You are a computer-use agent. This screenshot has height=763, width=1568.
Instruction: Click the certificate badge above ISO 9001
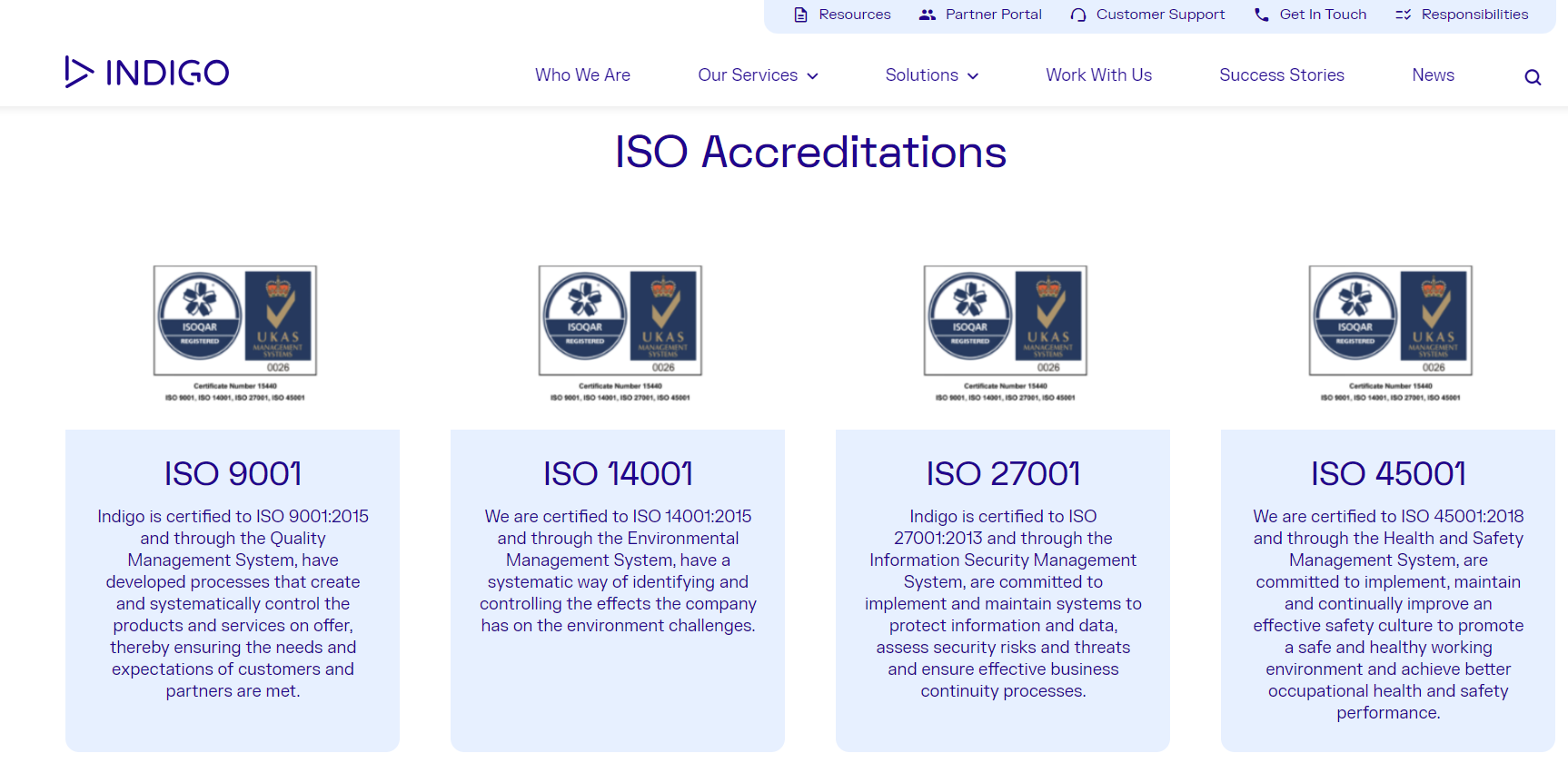click(x=235, y=332)
